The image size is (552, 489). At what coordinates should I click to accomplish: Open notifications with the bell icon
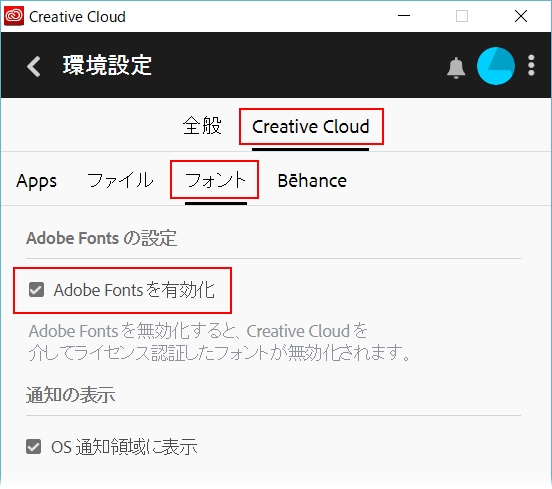pos(456,67)
